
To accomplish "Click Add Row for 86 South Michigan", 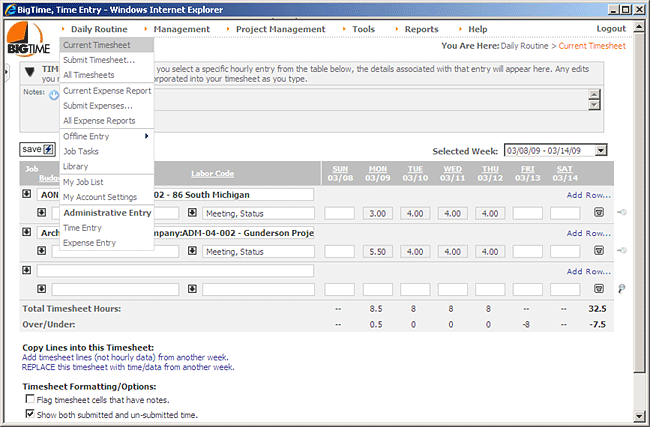I will [589, 195].
